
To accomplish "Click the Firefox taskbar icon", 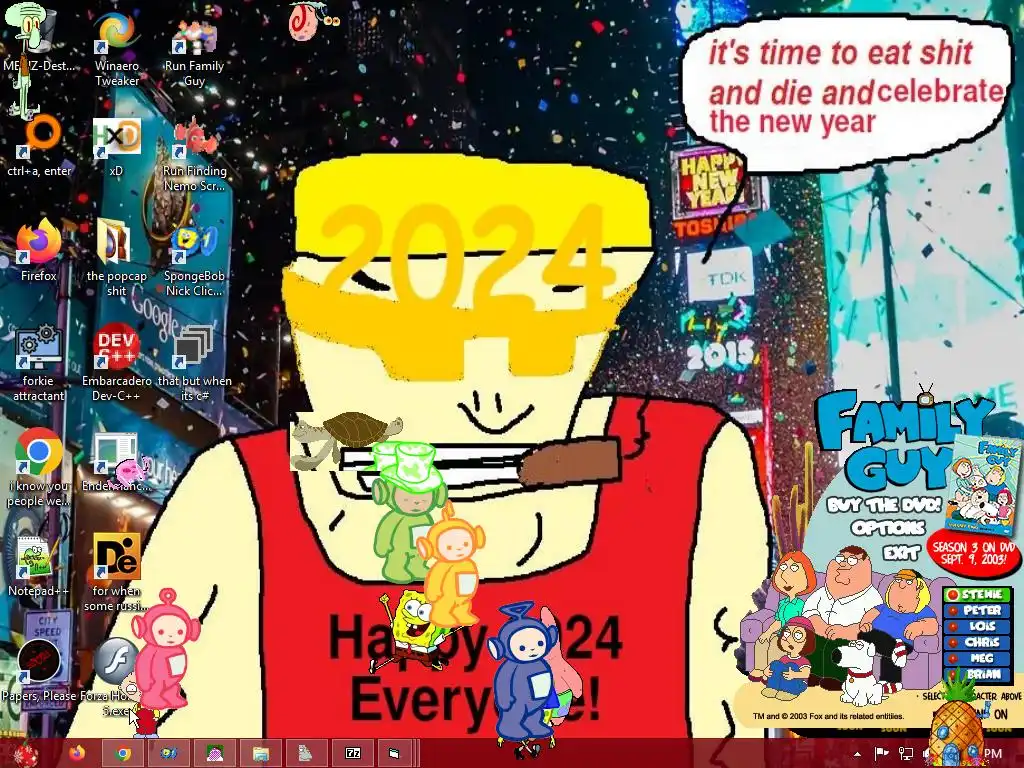I will (x=77, y=754).
